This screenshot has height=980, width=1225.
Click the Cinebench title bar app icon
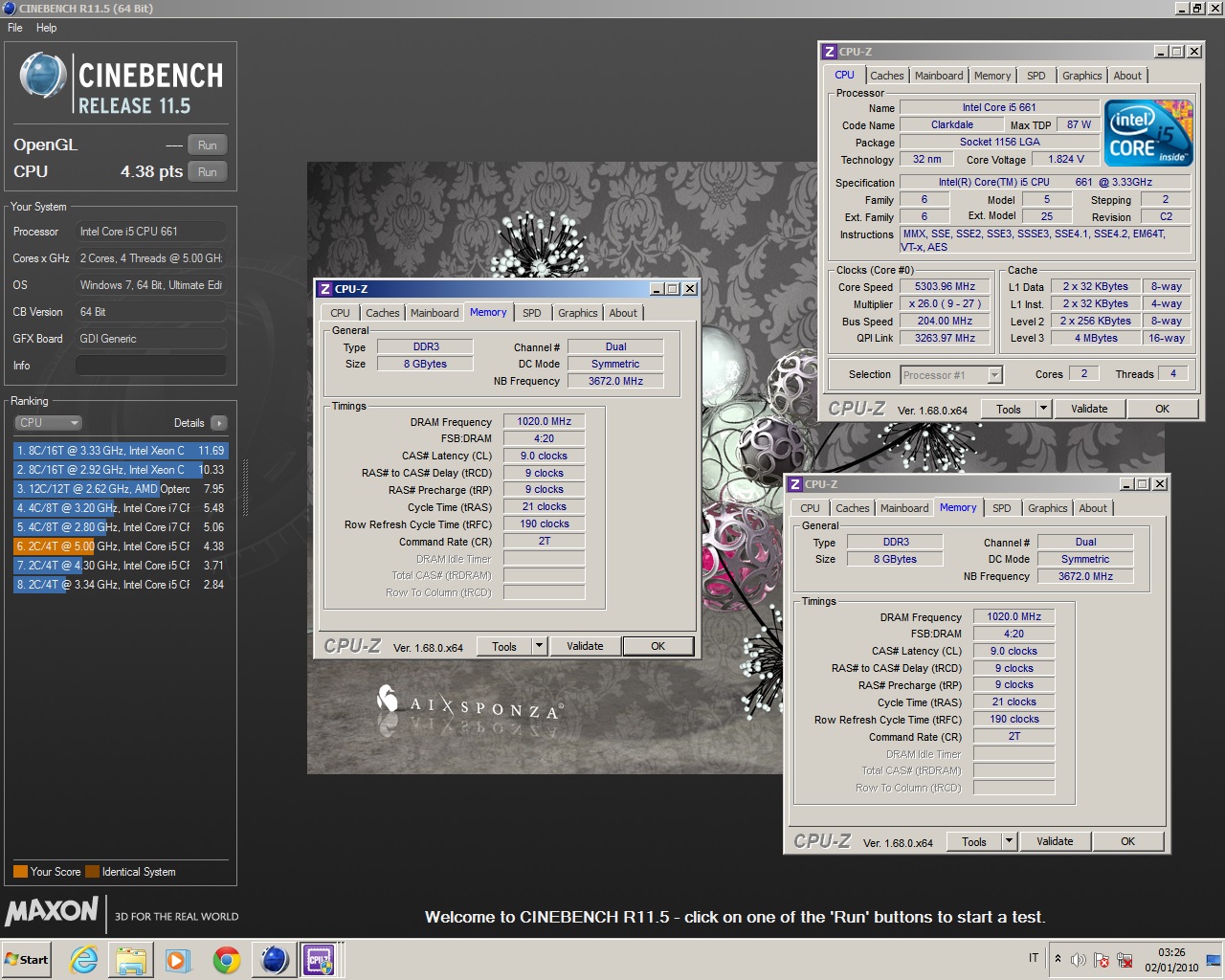click(x=10, y=9)
